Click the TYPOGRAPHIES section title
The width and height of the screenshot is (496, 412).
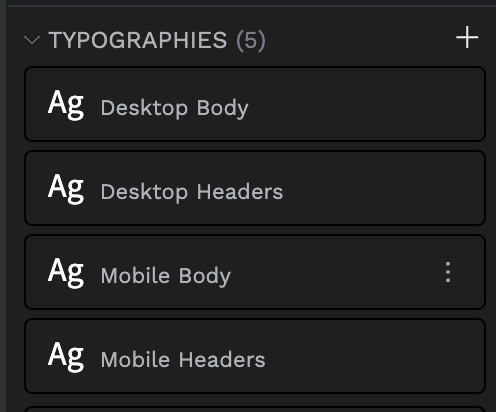coord(138,40)
